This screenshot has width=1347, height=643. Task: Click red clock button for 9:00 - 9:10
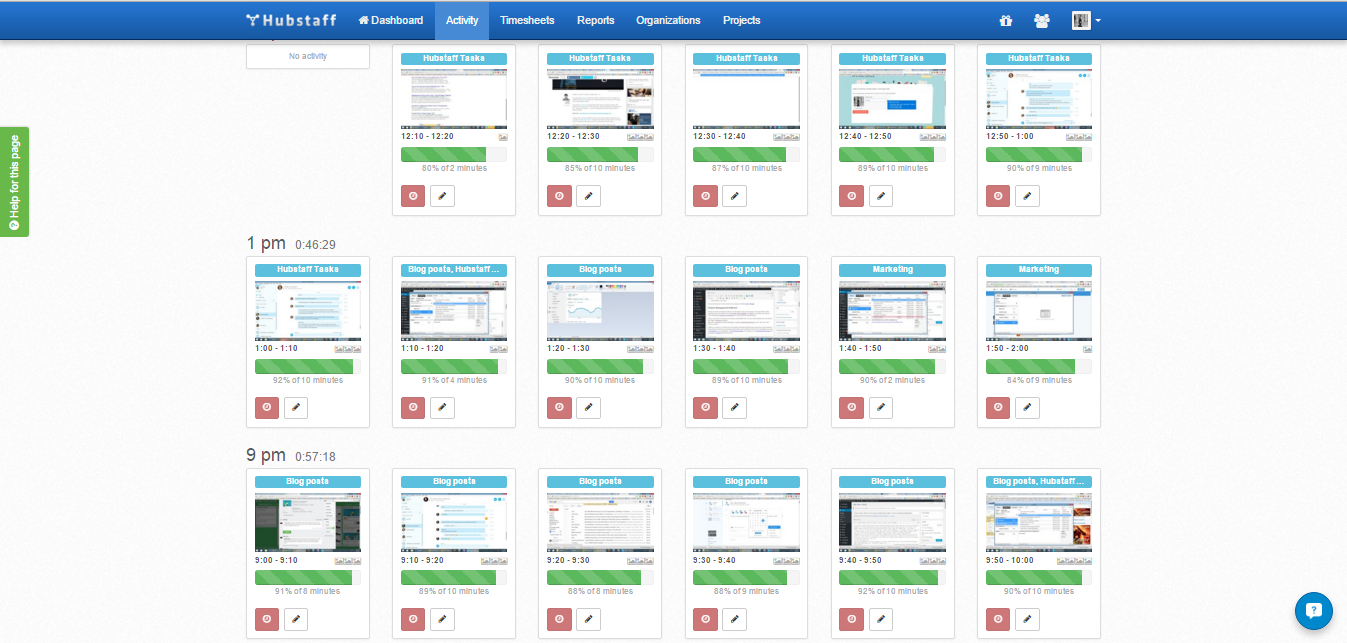pos(267,620)
